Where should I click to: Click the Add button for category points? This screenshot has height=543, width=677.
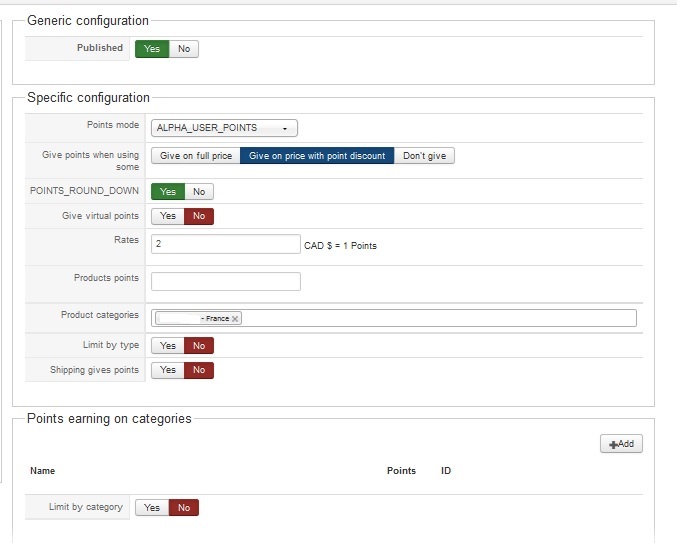621,444
